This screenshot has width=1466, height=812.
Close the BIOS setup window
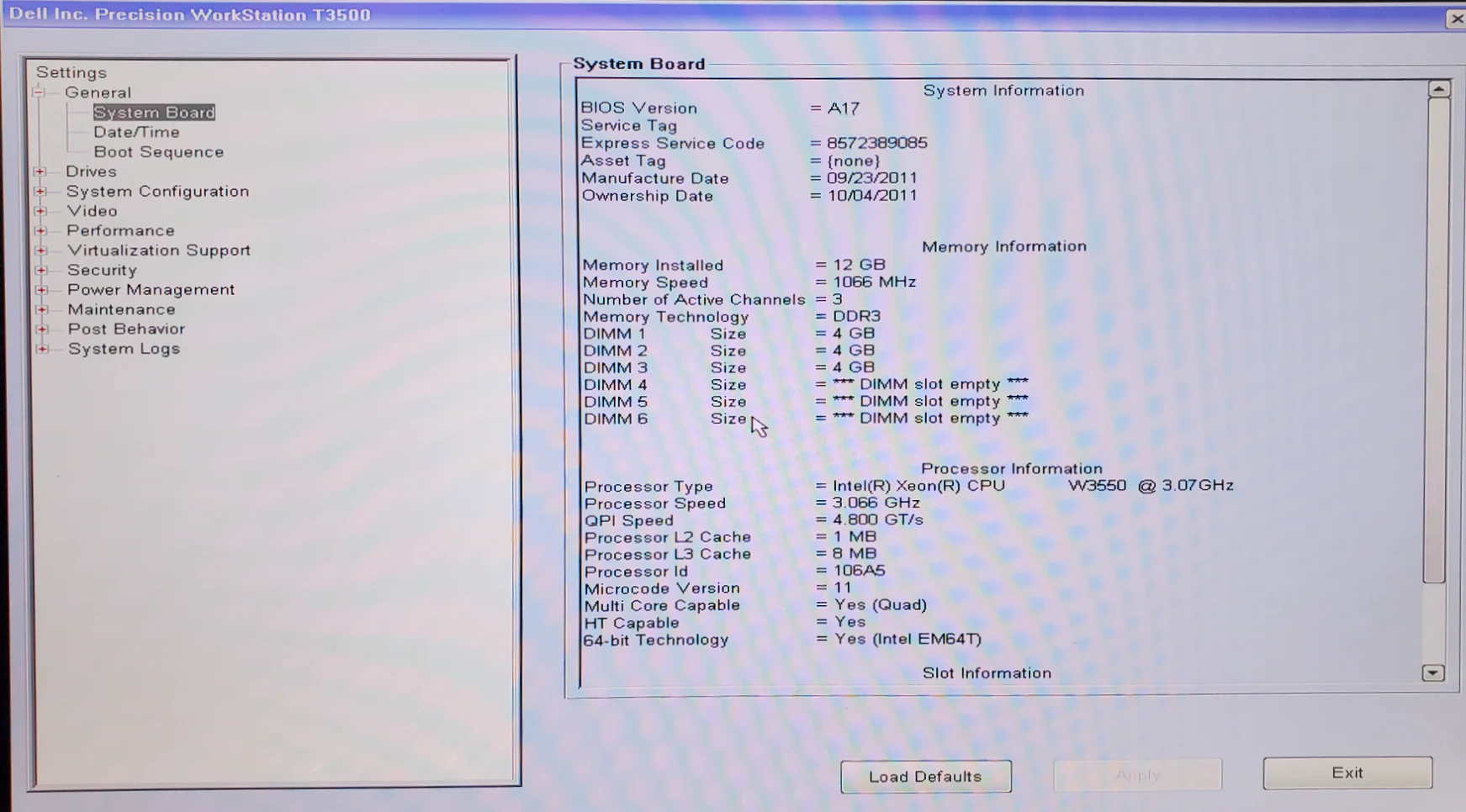1456,18
